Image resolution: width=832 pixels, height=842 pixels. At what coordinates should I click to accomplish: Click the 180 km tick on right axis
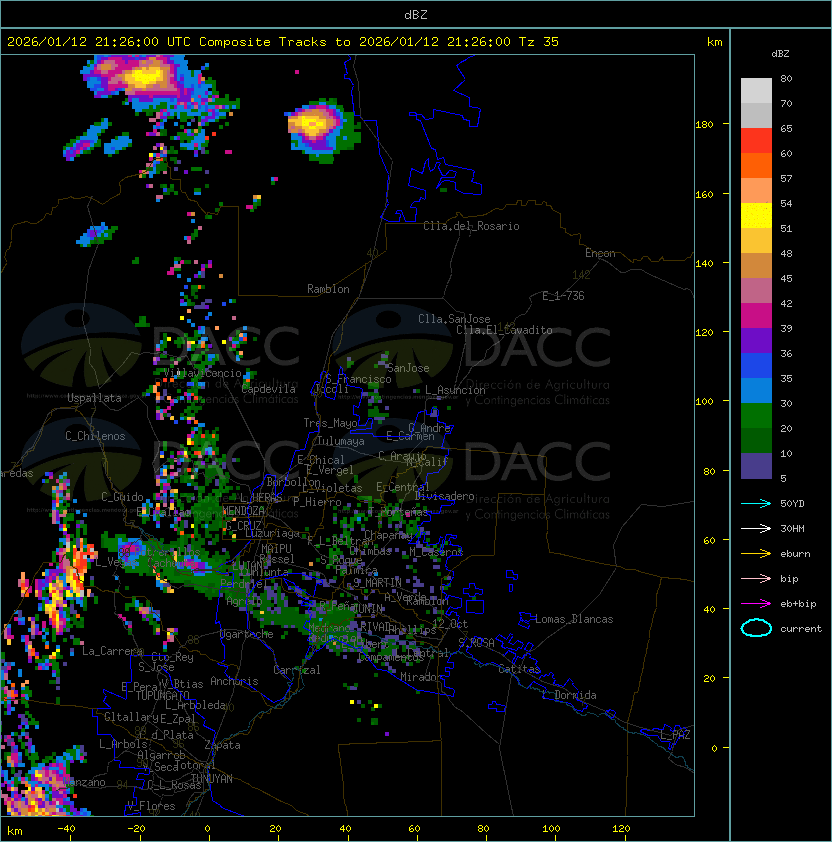tap(704, 124)
